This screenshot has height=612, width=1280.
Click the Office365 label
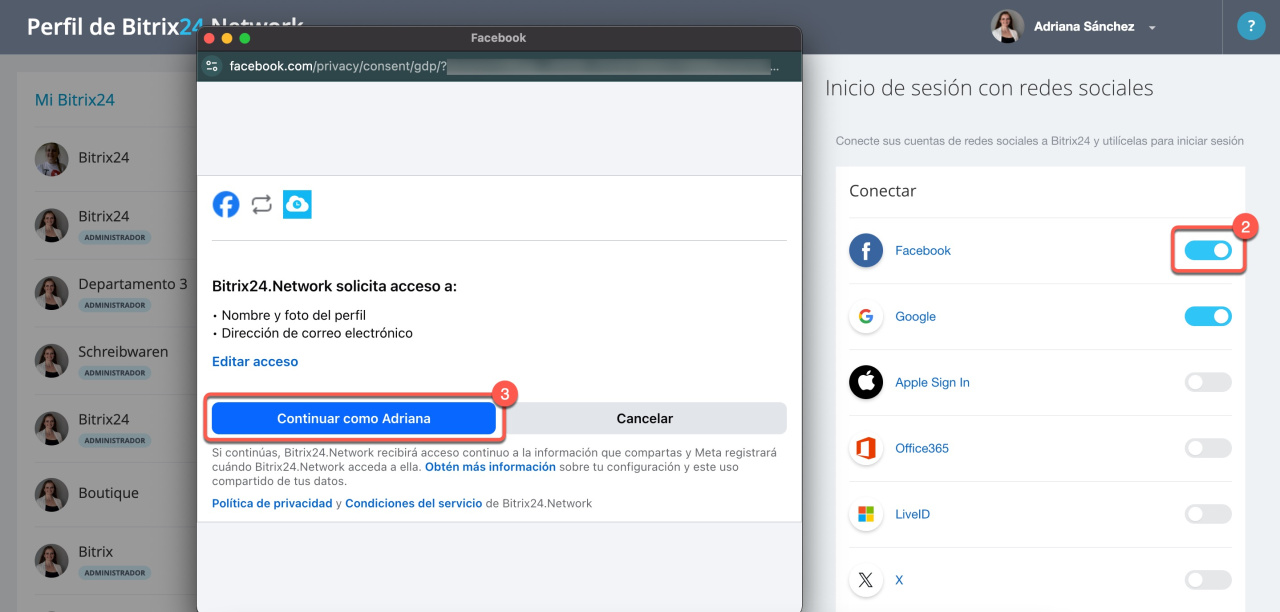(922, 448)
